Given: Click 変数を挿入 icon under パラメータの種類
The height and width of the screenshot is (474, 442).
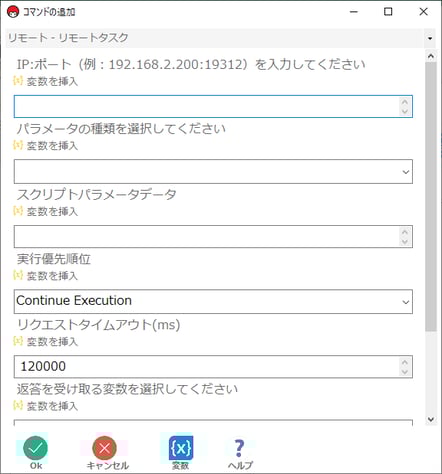Looking at the screenshot, I should 18,145.
